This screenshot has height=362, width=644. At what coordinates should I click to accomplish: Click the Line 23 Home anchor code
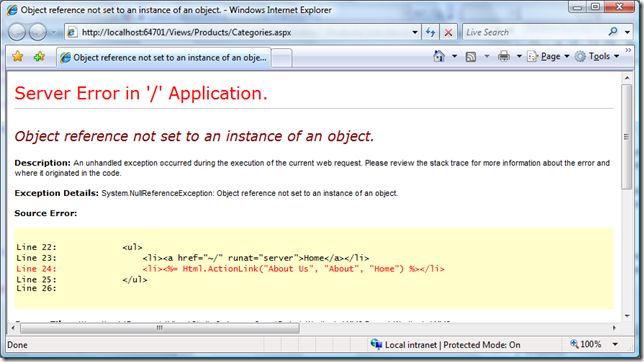[255, 258]
